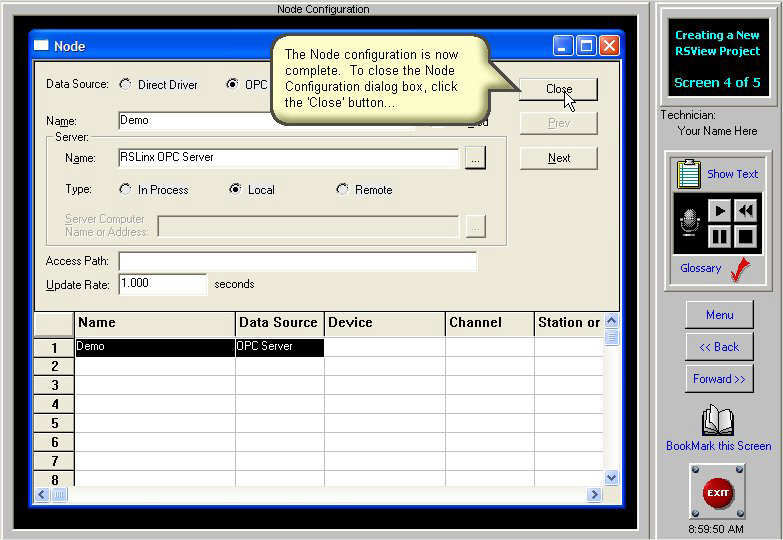Click the red EXIT button

pyautogui.click(x=718, y=493)
